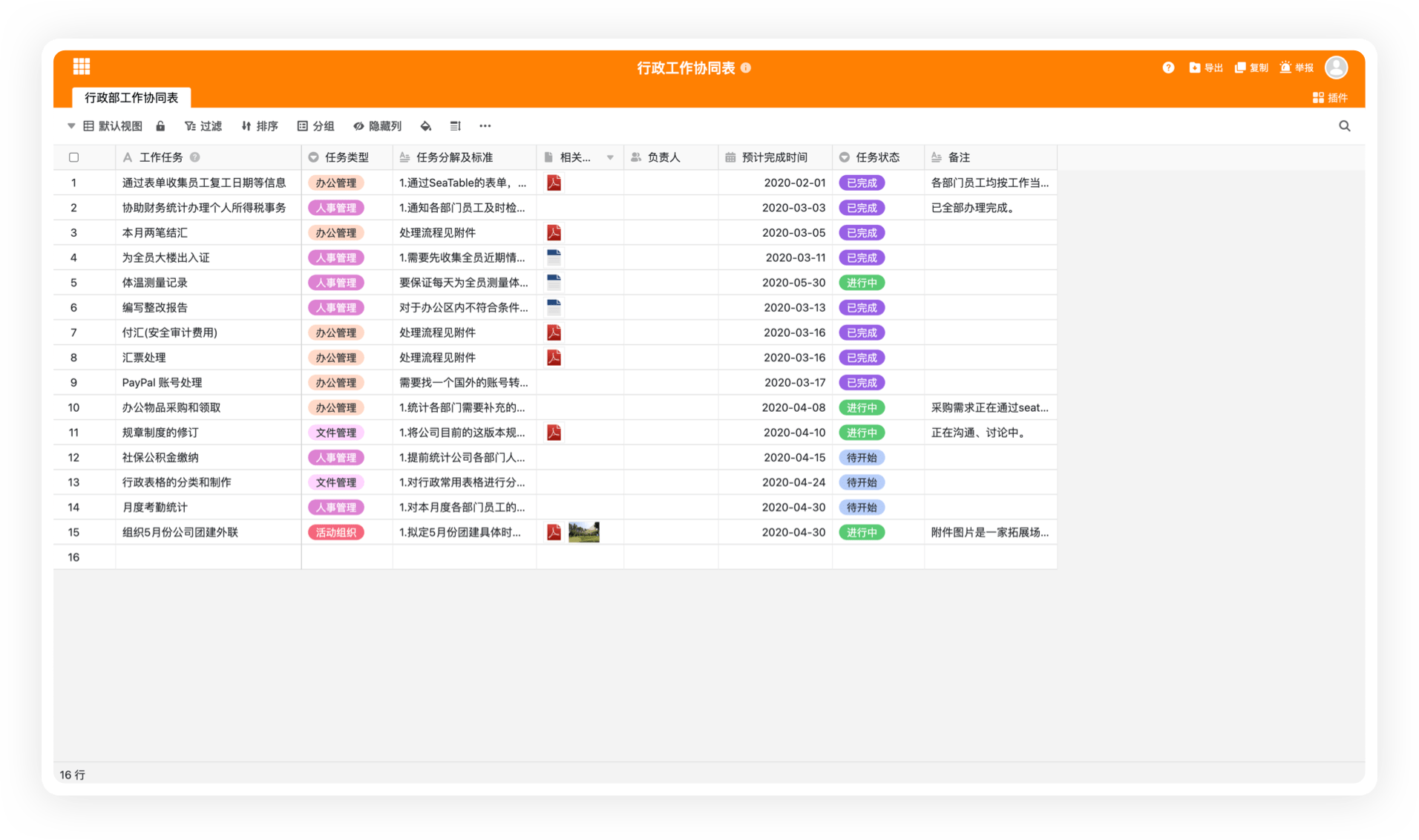Open the more options ellipsis
The image size is (1419, 840).
(x=485, y=126)
